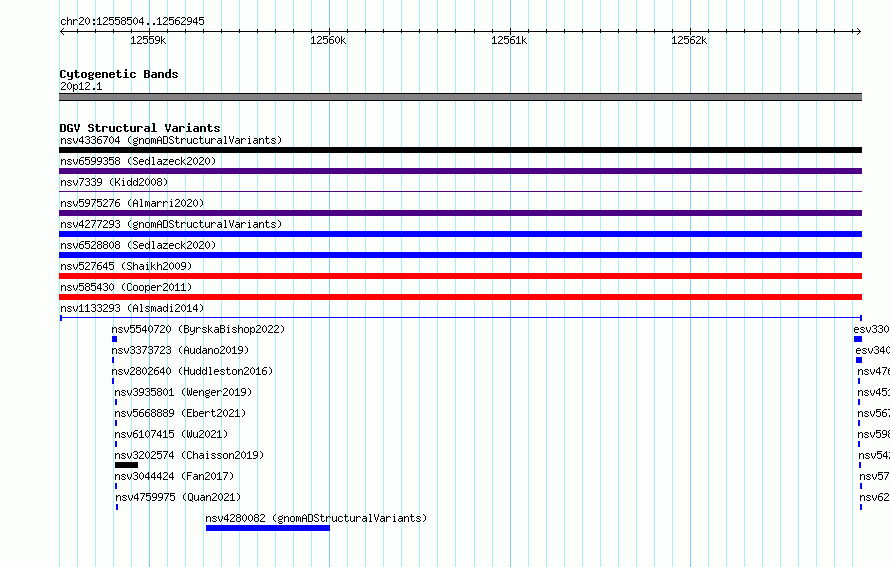This screenshot has height=567, width=890.
Task: Click the purple nsv5975276 Almarri2020 bar
Action: [x=460, y=213]
